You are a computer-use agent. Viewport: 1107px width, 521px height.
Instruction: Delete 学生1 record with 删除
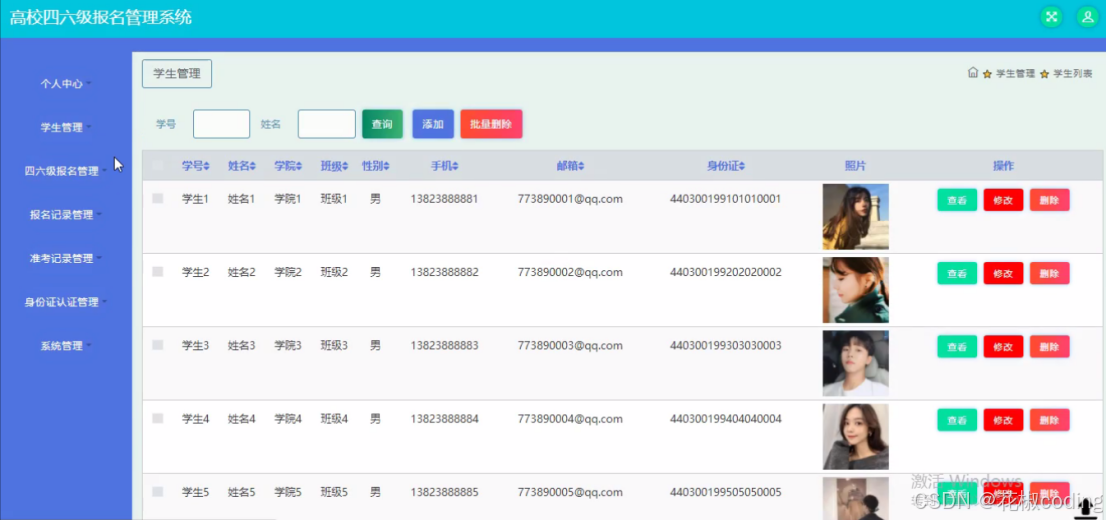pos(1050,200)
